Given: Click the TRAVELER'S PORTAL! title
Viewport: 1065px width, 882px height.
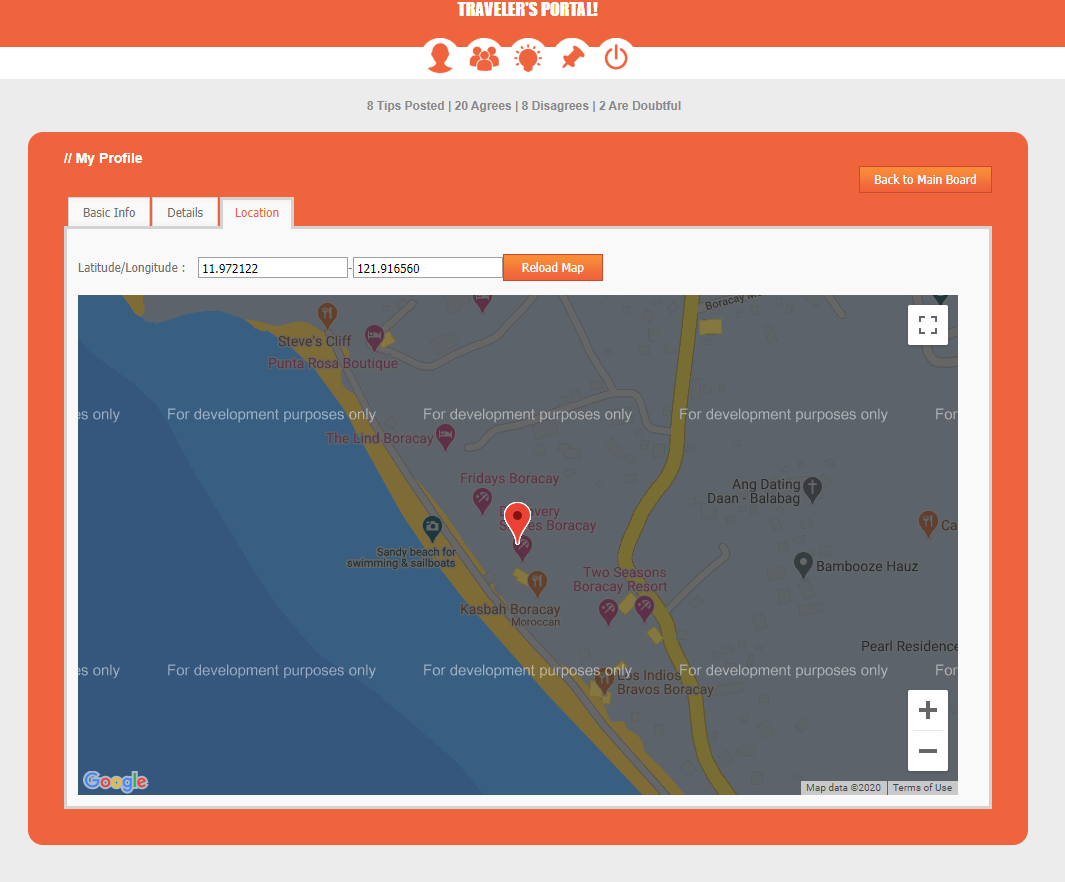Looking at the screenshot, I should pos(528,10).
